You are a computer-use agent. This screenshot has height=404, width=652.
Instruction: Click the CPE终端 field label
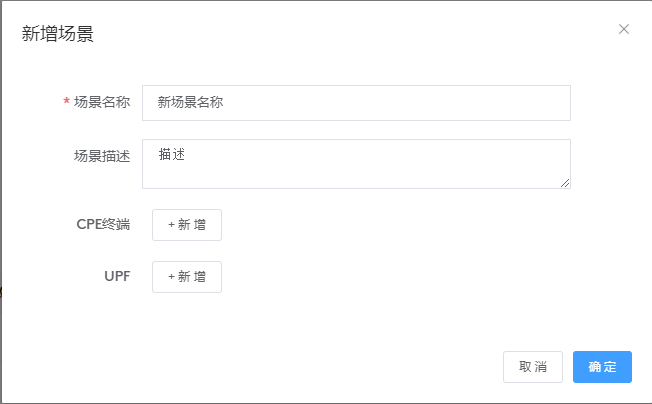[x=103, y=224]
